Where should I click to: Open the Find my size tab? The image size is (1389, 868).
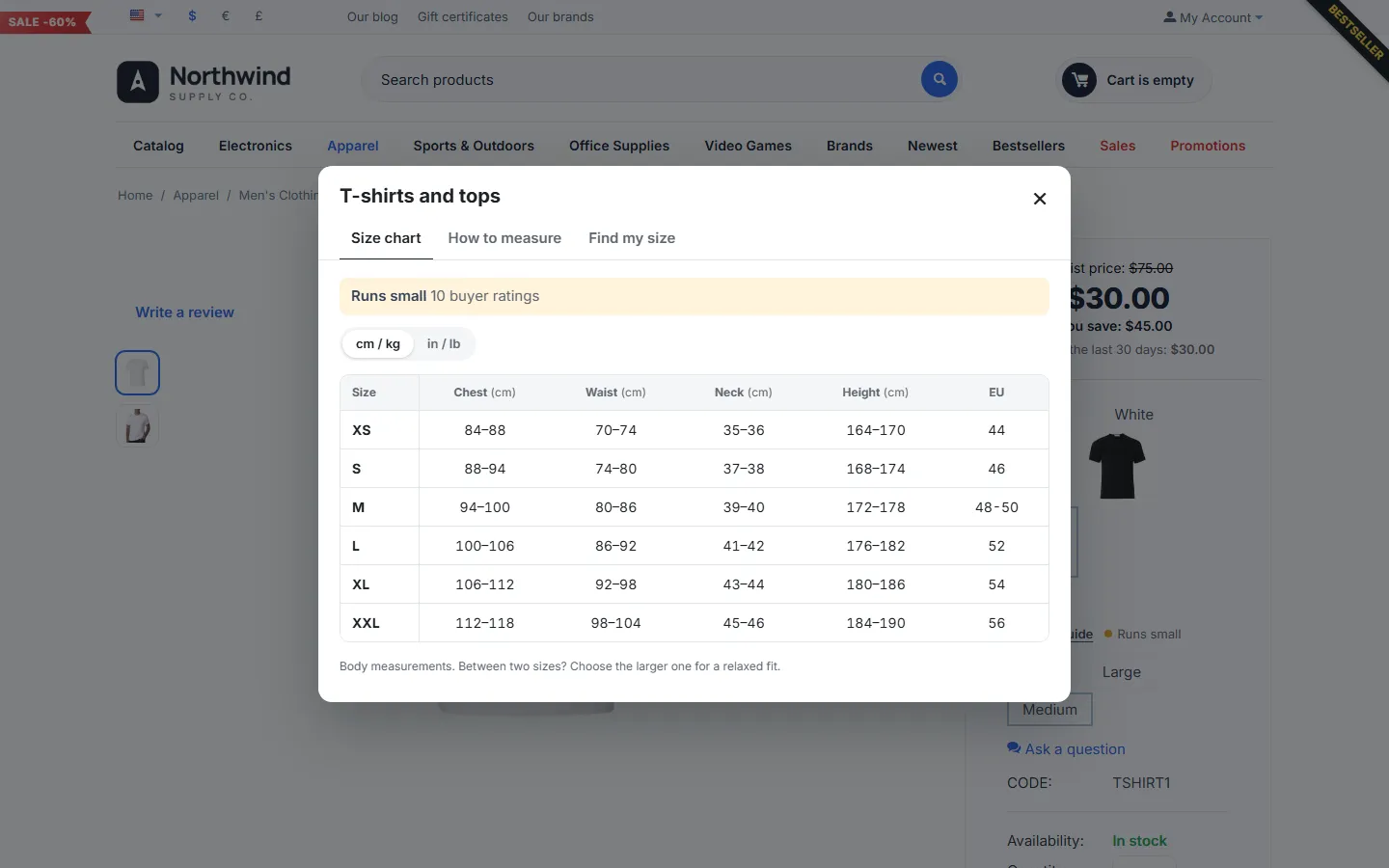[x=632, y=238]
